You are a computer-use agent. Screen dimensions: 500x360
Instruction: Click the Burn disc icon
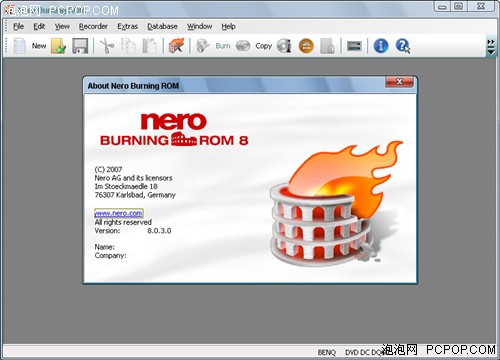(x=202, y=46)
